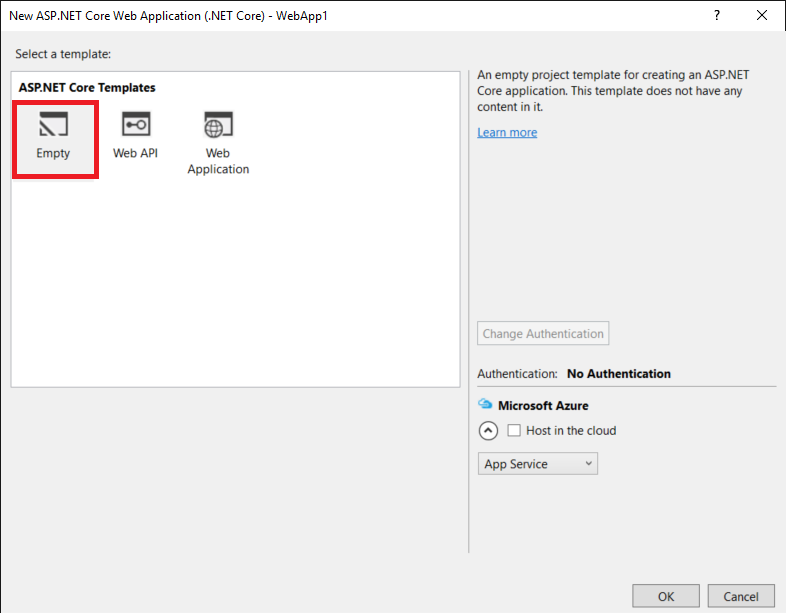Follow the Learn more link
The image size is (786, 613).
pos(507,133)
